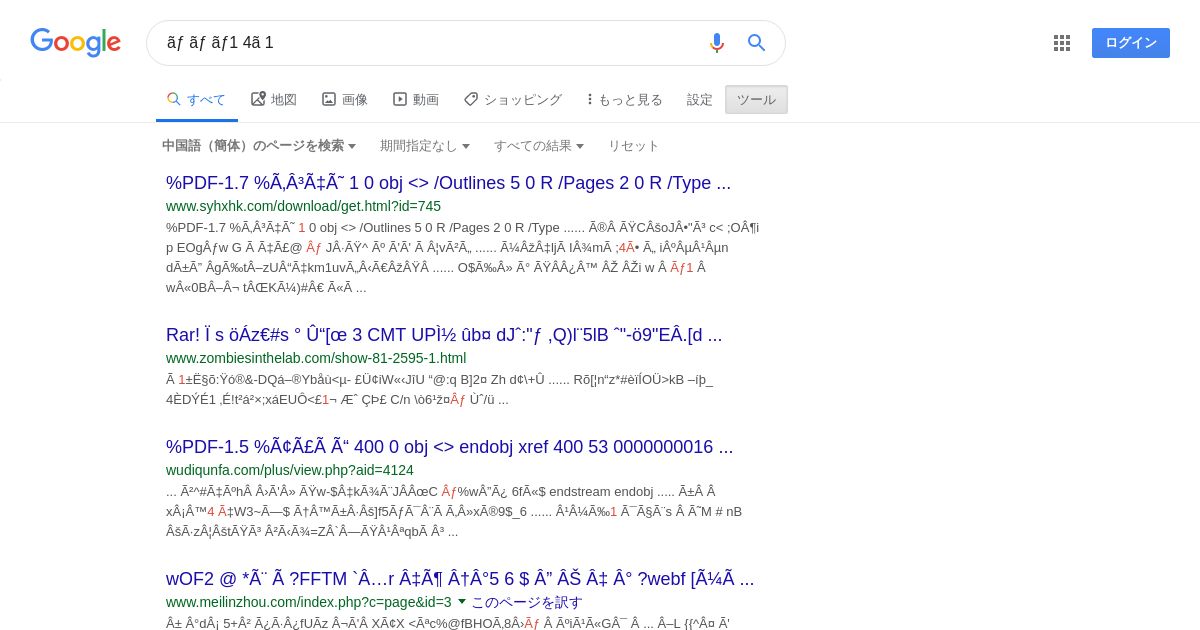This screenshot has height=630, width=1200.
Task: Click the blue magnifier search button
Action: 757,43
